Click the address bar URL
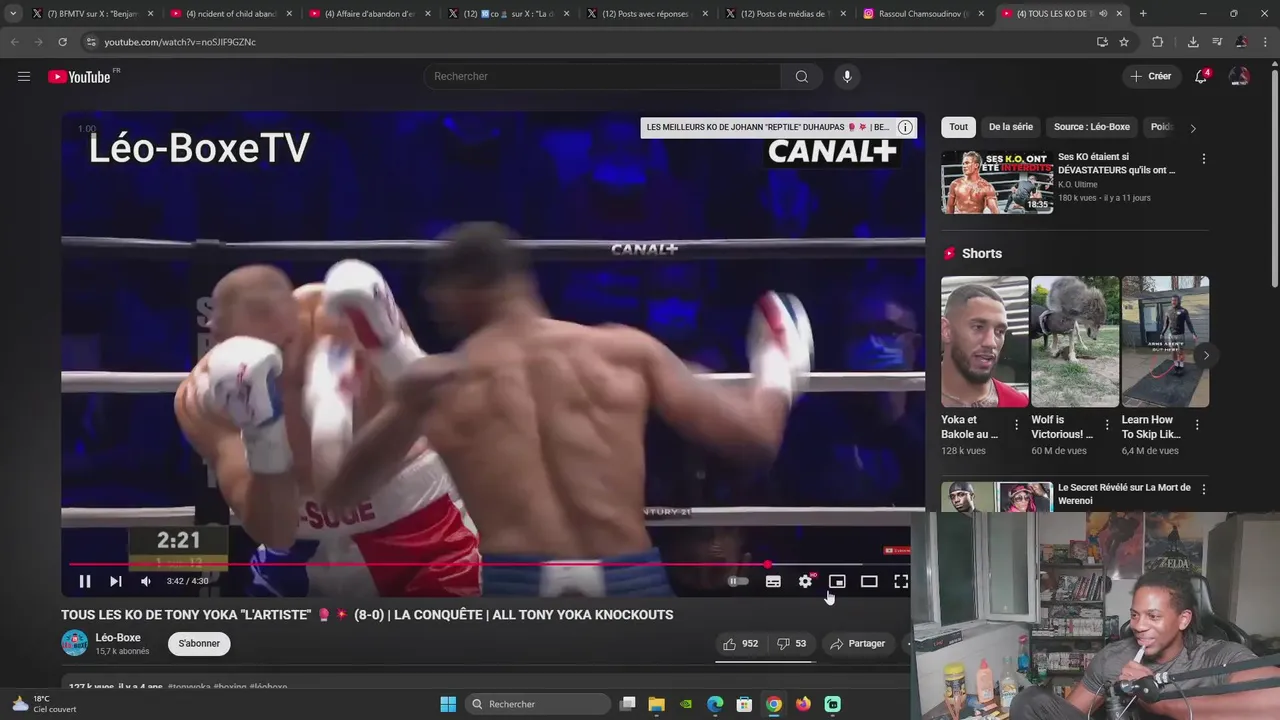Viewport: 1280px width, 720px height. tap(180, 42)
